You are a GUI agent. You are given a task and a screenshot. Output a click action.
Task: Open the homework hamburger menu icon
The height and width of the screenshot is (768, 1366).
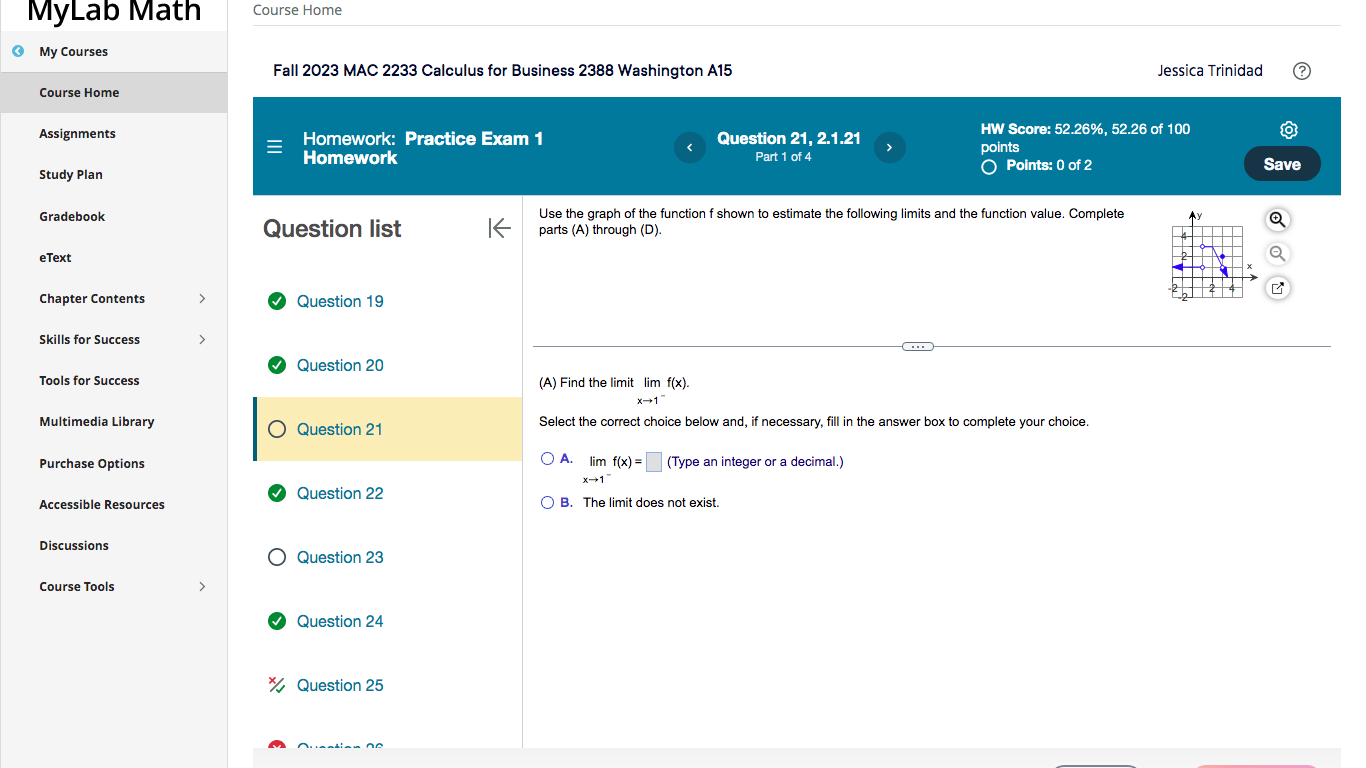coord(275,147)
